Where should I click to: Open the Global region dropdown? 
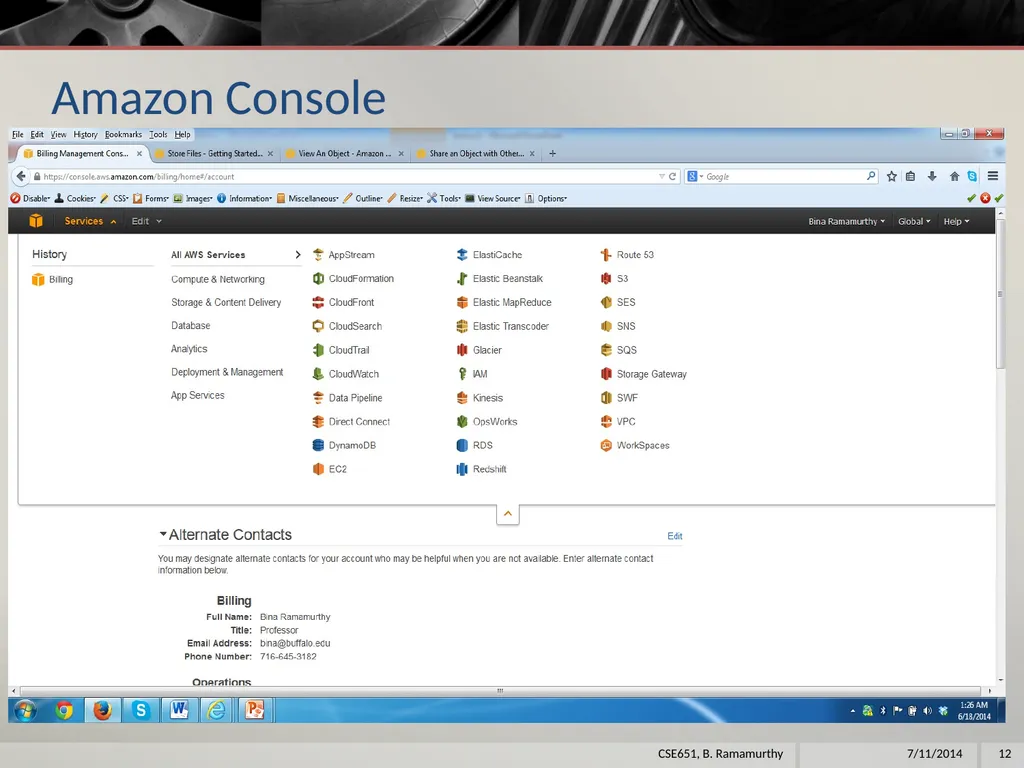[914, 221]
